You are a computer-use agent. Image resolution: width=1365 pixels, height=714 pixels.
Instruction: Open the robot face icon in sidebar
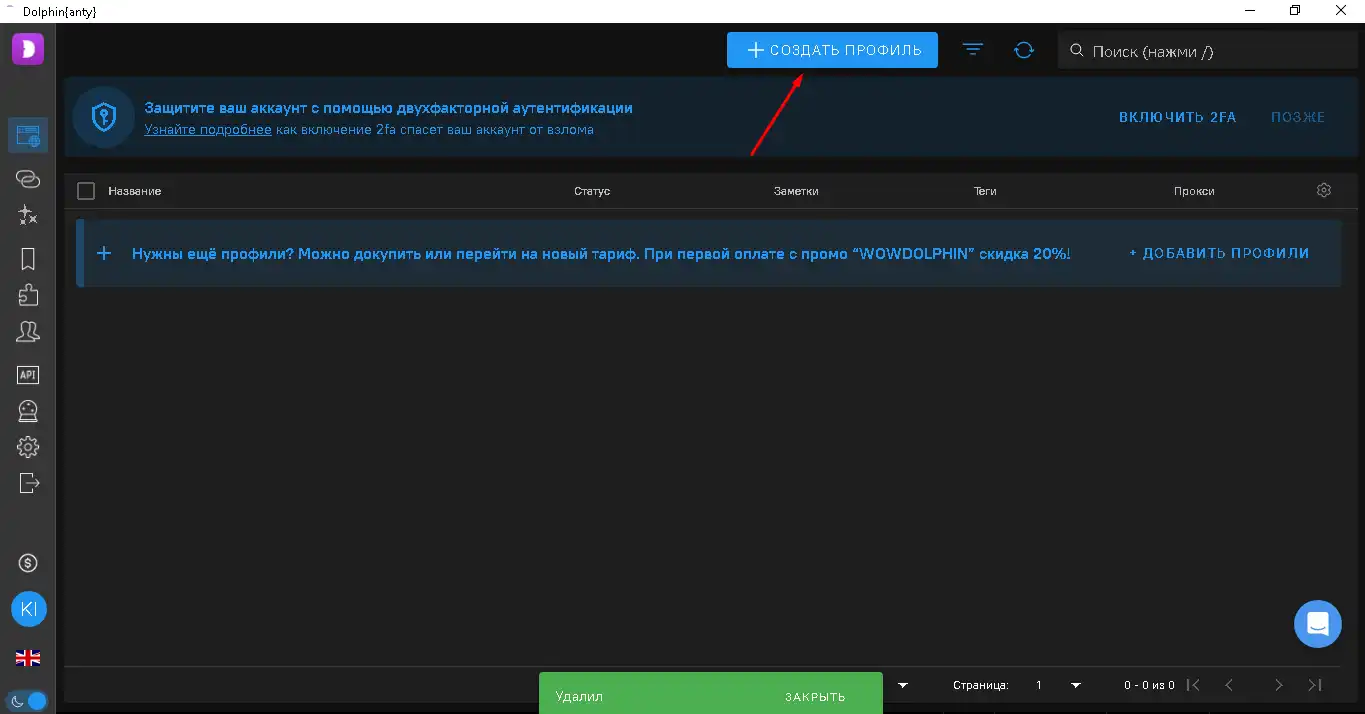(x=28, y=411)
